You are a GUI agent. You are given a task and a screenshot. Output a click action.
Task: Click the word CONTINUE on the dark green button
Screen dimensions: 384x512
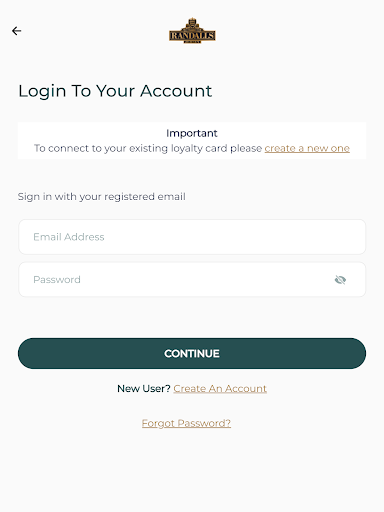coord(192,354)
